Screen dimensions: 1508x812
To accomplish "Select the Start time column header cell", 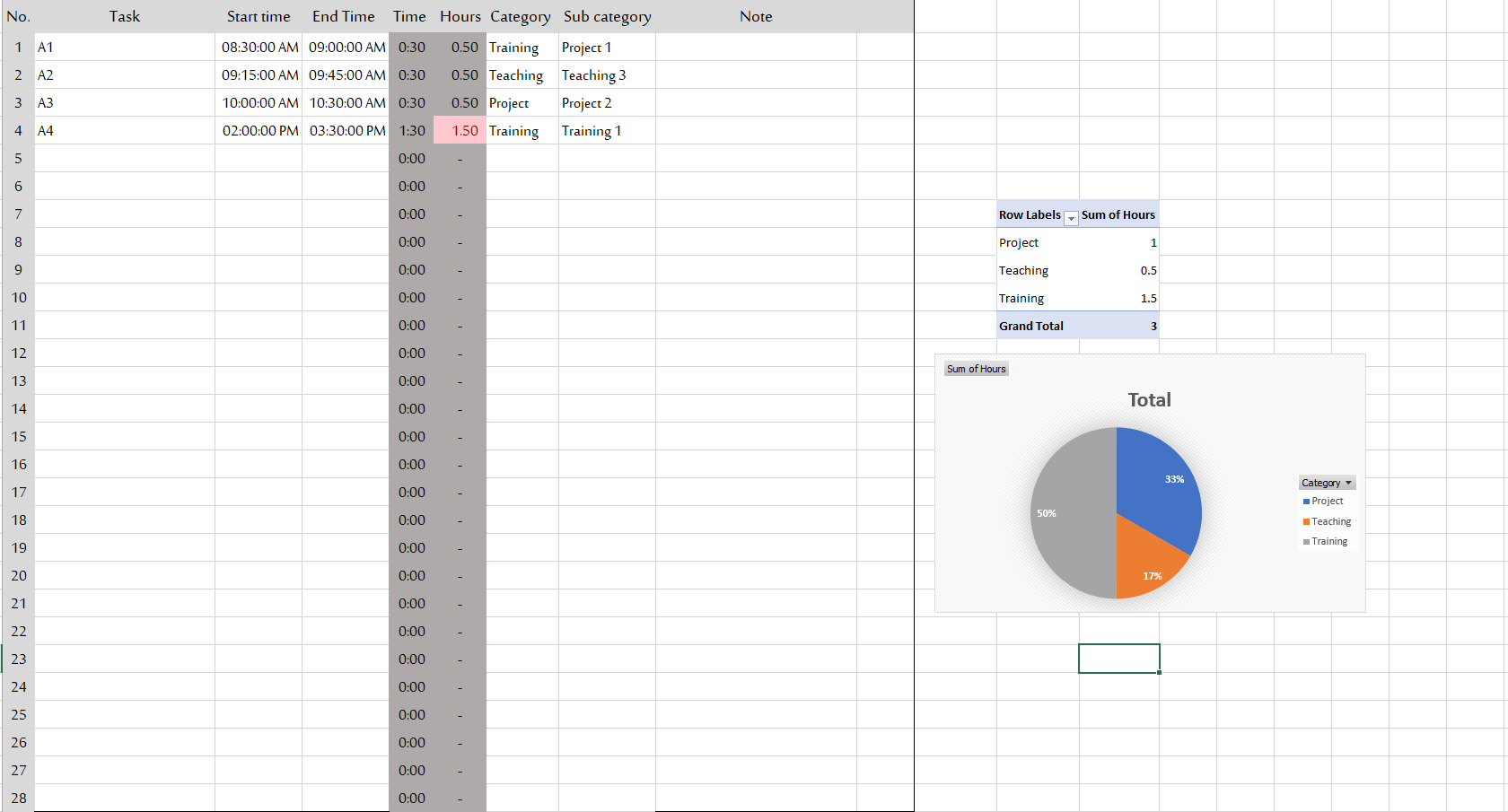I will point(259,17).
